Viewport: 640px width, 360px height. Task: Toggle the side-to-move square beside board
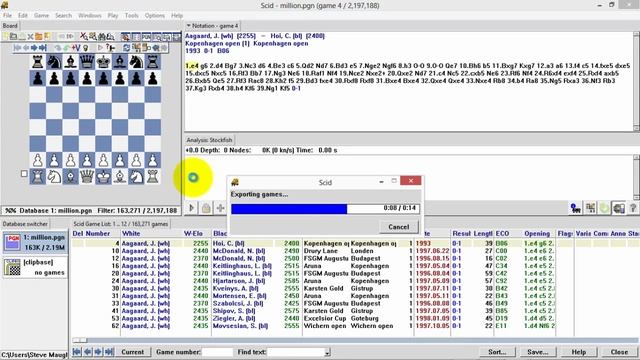coord(24,174)
